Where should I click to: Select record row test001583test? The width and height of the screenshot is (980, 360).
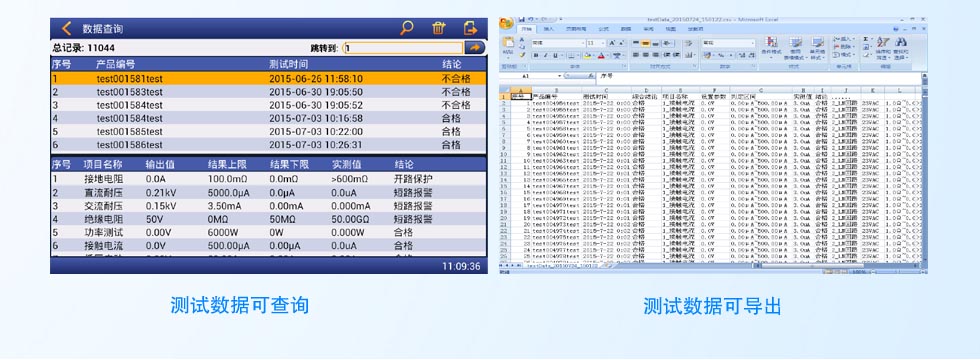pyautogui.click(x=268, y=92)
